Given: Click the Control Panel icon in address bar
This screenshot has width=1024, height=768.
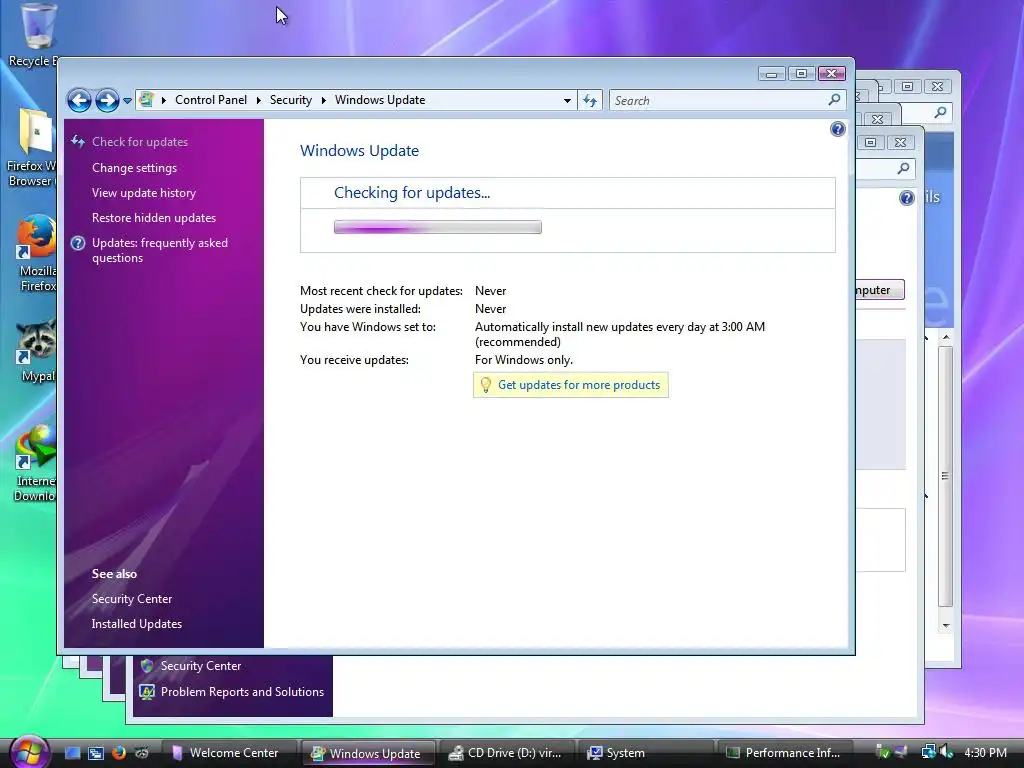Looking at the screenshot, I should point(147,100).
